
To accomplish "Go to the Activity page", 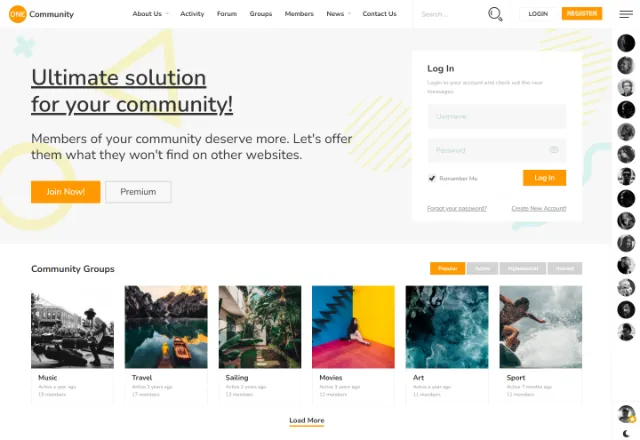I will 192,14.
